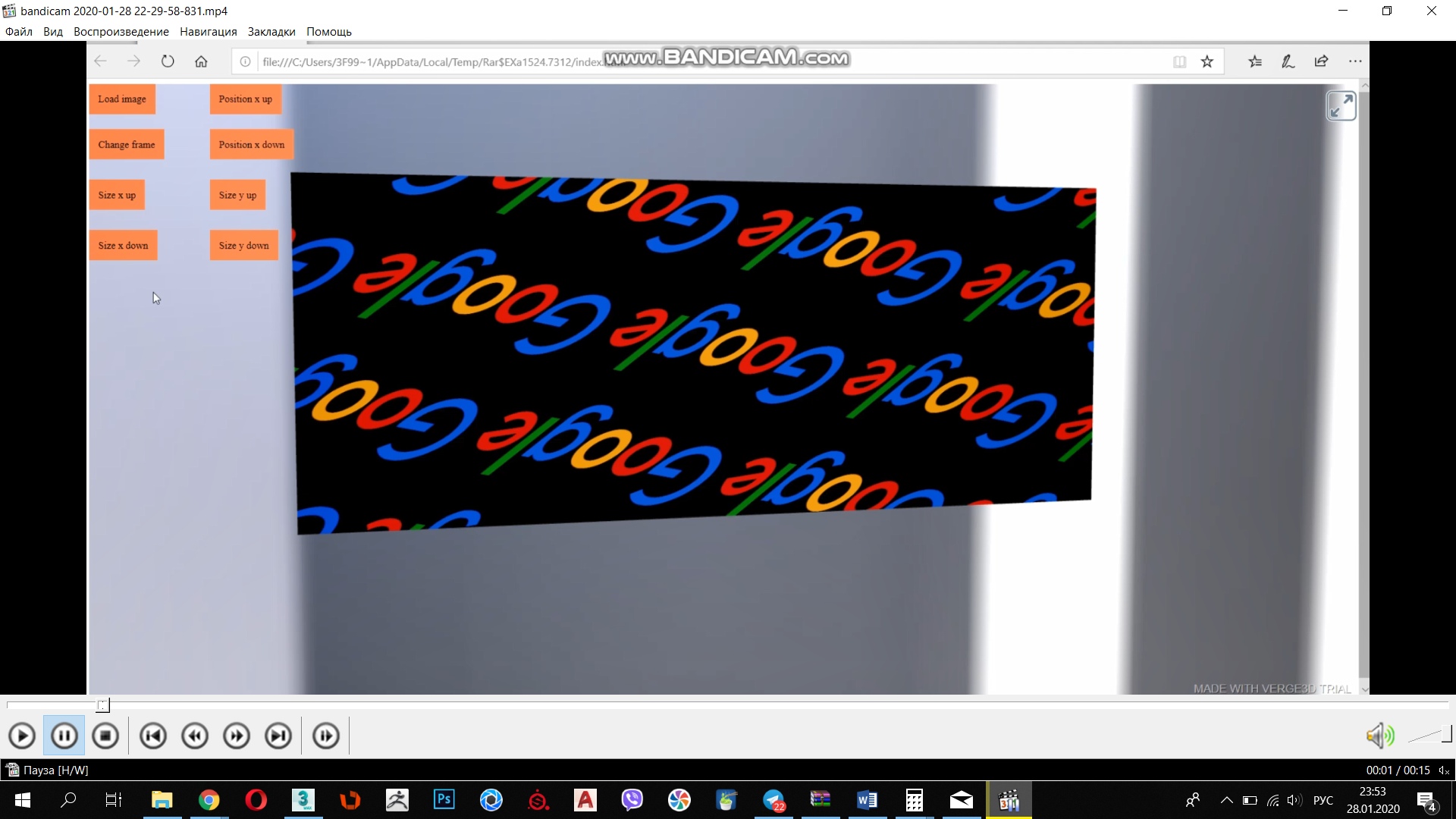Click the system tray volume icon
This screenshot has width=1456, height=819.
point(1294,800)
